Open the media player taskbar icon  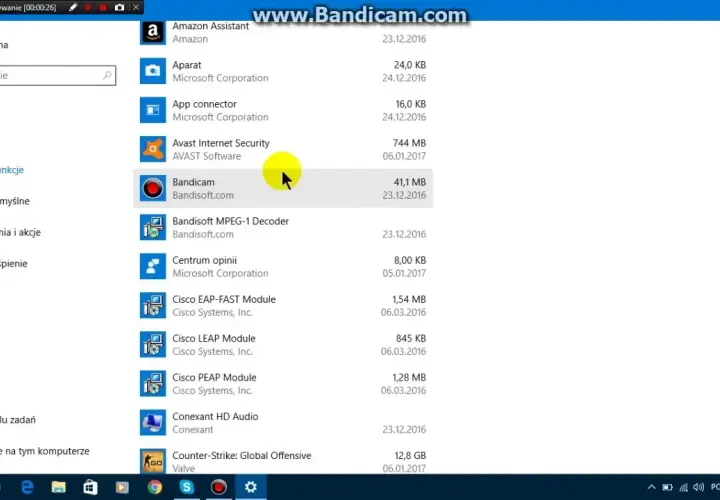click(x=122, y=487)
